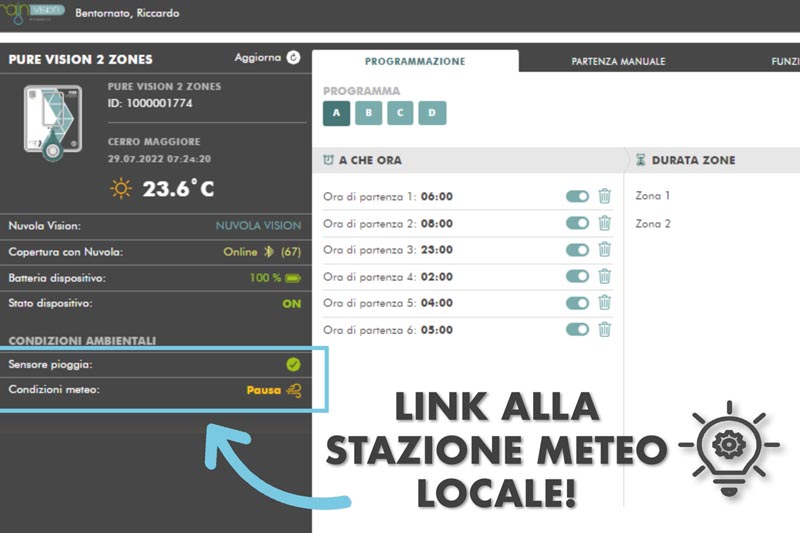Remove Ora di partenza 4 via trash icon
This screenshot has height=533, width=800.
tap(604, 276)
